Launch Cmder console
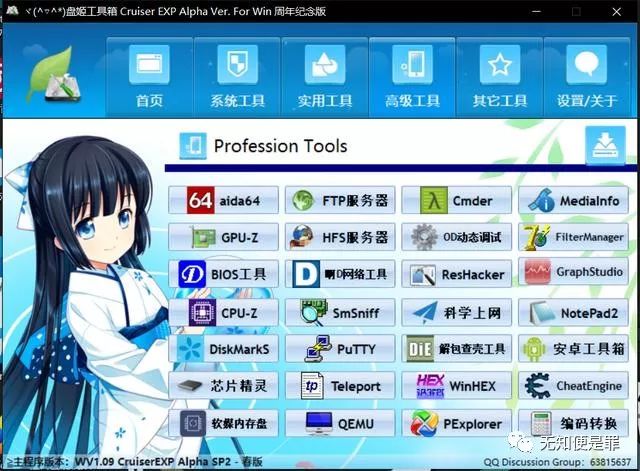The image size is (640, 471). click(457, 200)
